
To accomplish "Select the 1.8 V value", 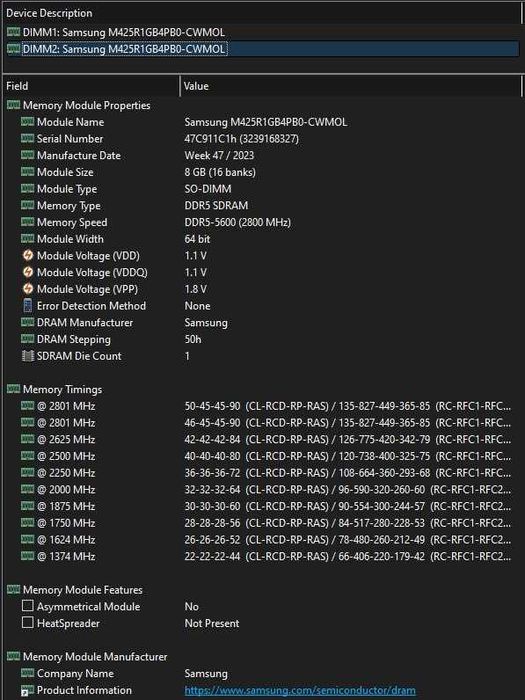I will [196, 289].
